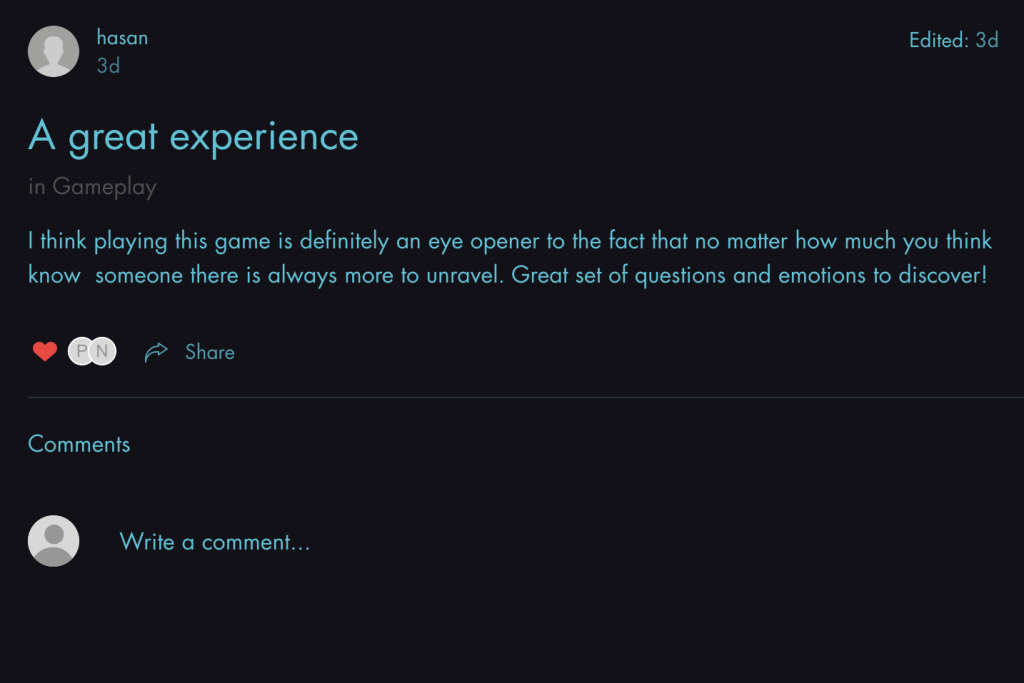Image resolution: width=1024 pixels, height=683 pixels.
Task: Click the 3d timestamp under hasan
Action: pyautogui.click(x=108, y=66)
